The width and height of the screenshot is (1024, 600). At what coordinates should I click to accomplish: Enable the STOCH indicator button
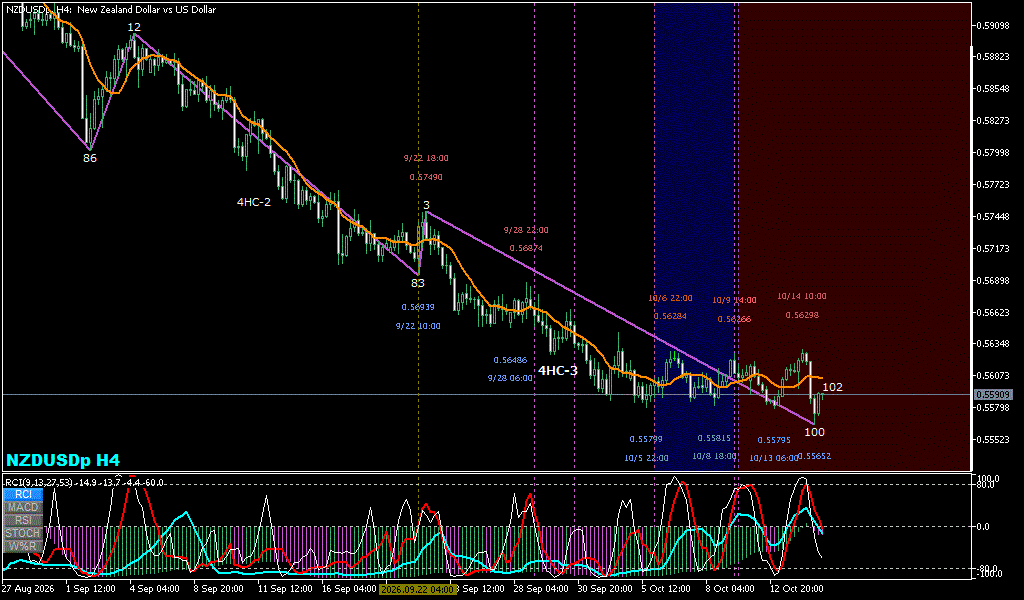point(23,533)
